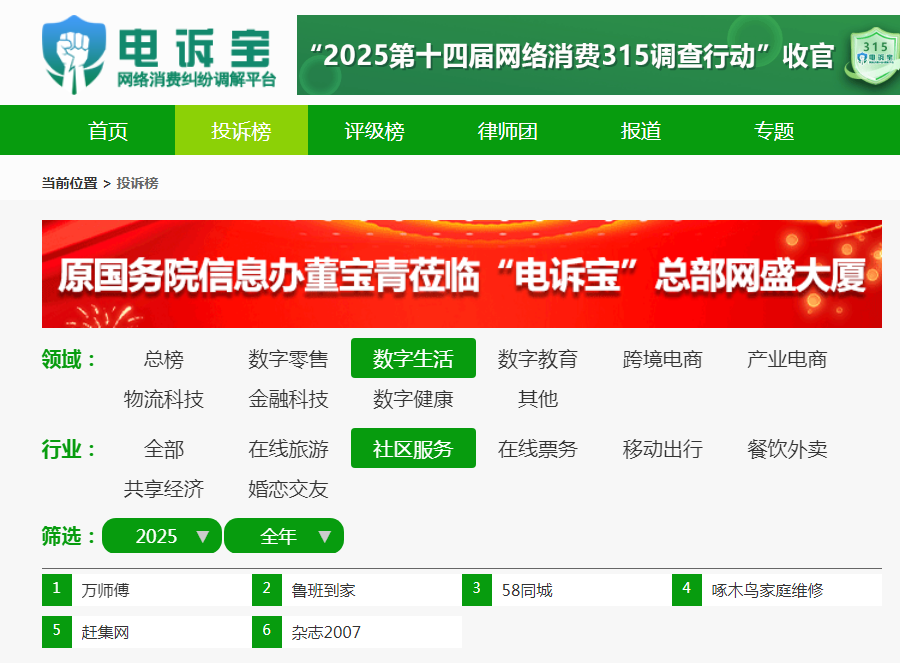900x663 pixels.
Task: Click the rank 3 green number badge
Action: [477, 590]
